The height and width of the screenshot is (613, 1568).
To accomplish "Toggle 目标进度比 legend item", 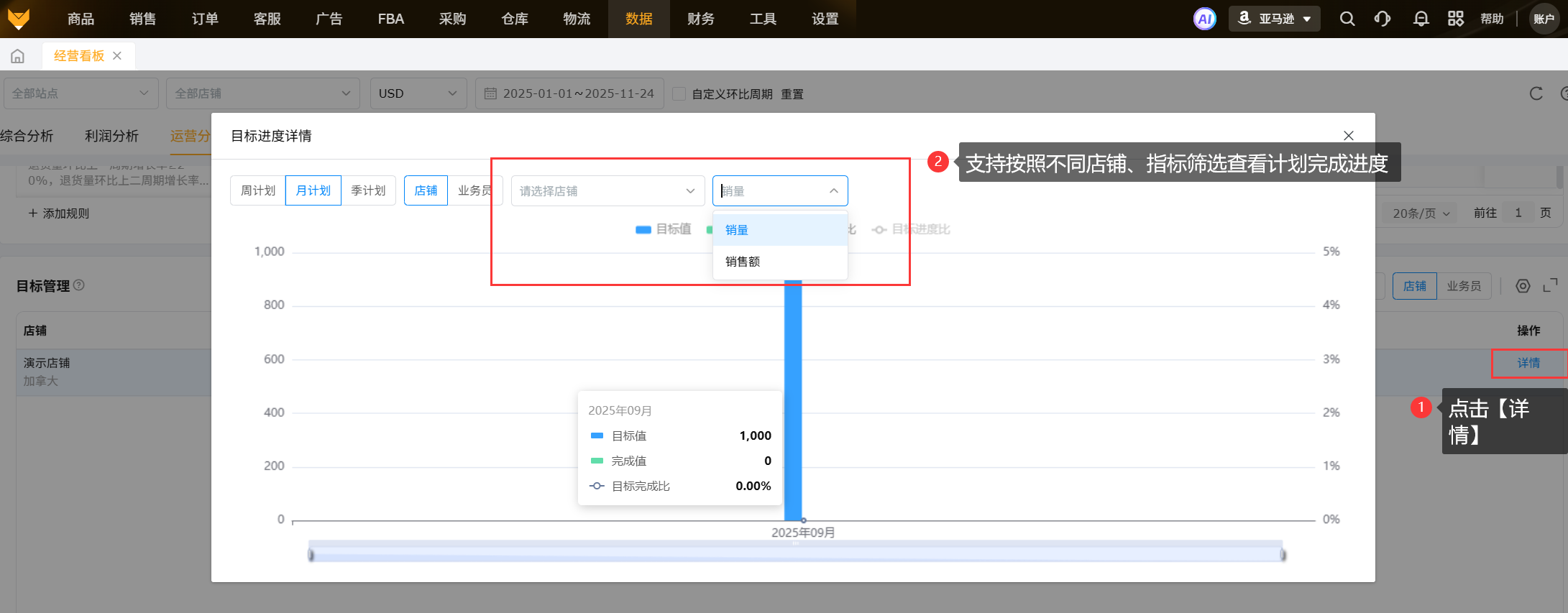I will tap(911, 229).
